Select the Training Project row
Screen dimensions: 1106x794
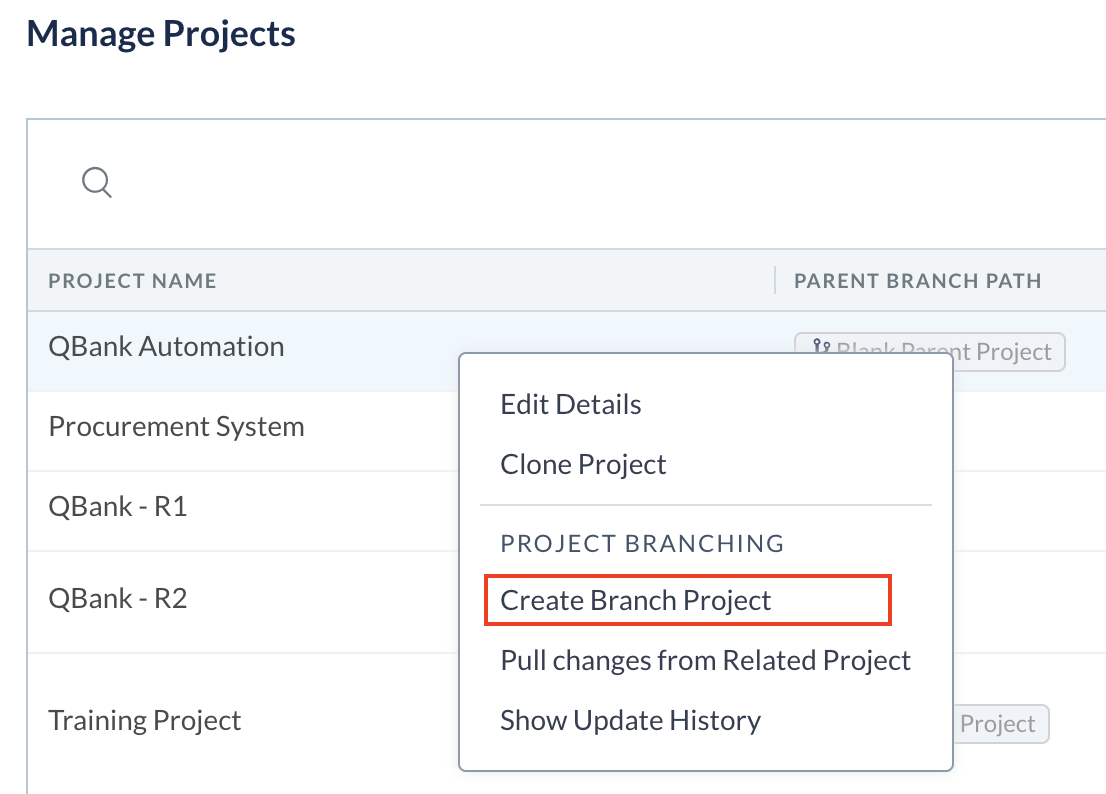coord(144,719)
